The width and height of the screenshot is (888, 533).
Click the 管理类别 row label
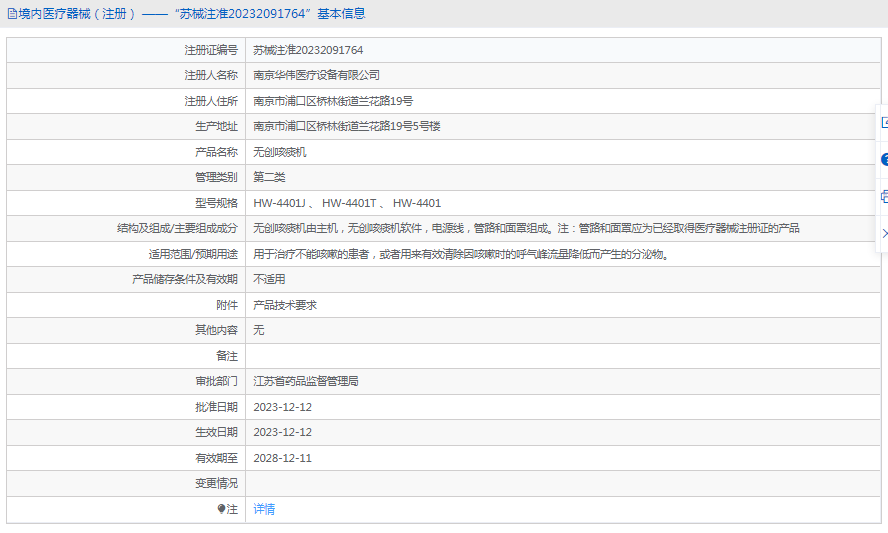(x=216, y=177)
